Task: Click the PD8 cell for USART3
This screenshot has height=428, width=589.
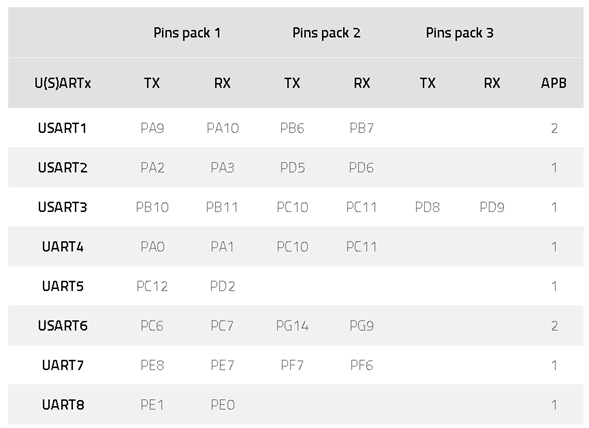Action: click(427, 207)
